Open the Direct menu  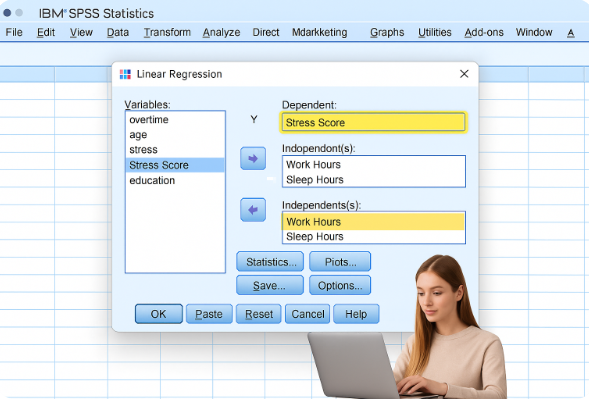[x=266, y=32]
